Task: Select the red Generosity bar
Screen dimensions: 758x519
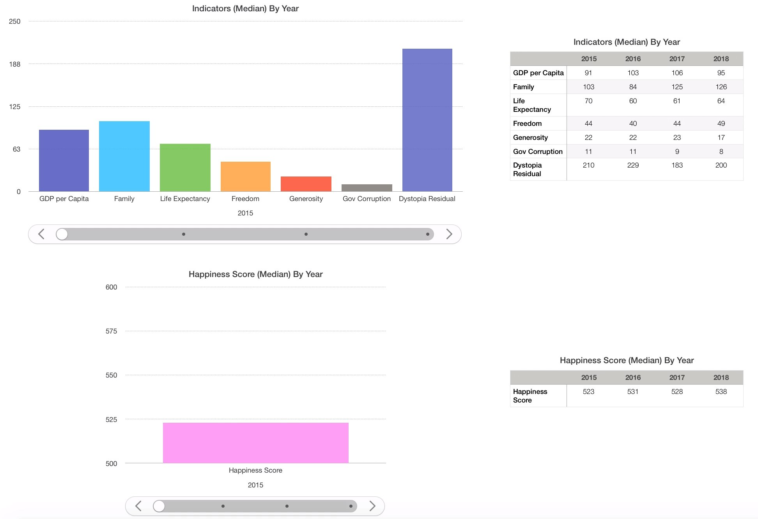Action: 306,183
